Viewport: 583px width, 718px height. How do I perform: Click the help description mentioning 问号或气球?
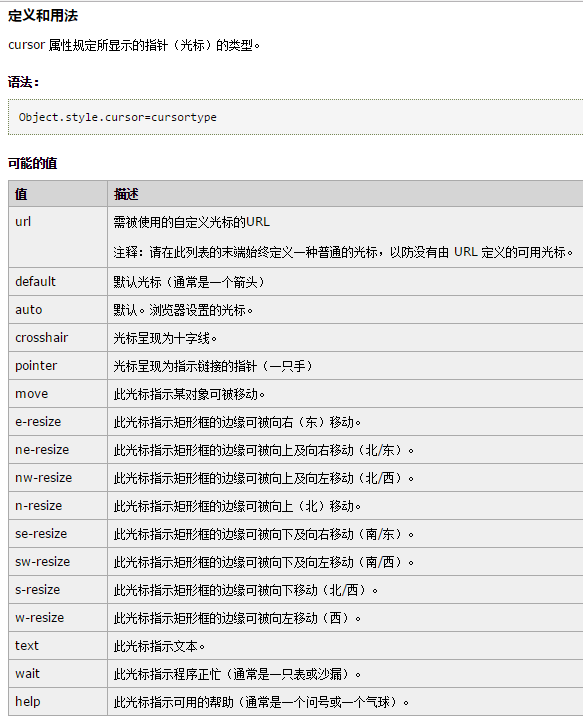pyautogui.click(x=262, y=702)
